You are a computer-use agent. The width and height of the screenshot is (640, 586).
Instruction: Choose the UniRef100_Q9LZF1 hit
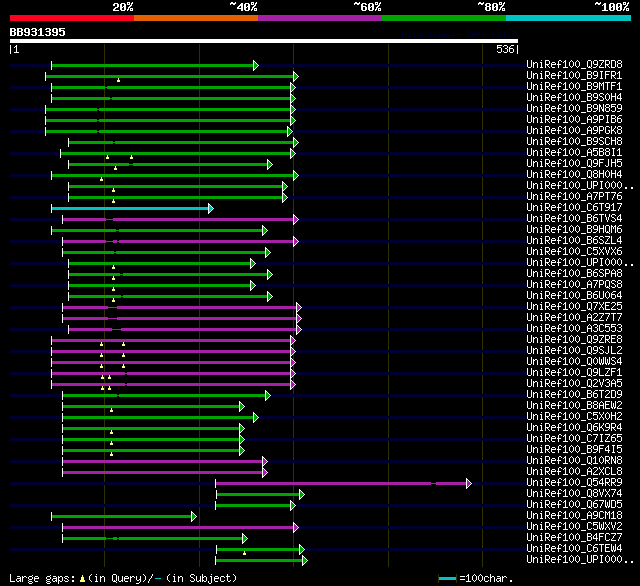pyautogui.click(x=574, y=373)
